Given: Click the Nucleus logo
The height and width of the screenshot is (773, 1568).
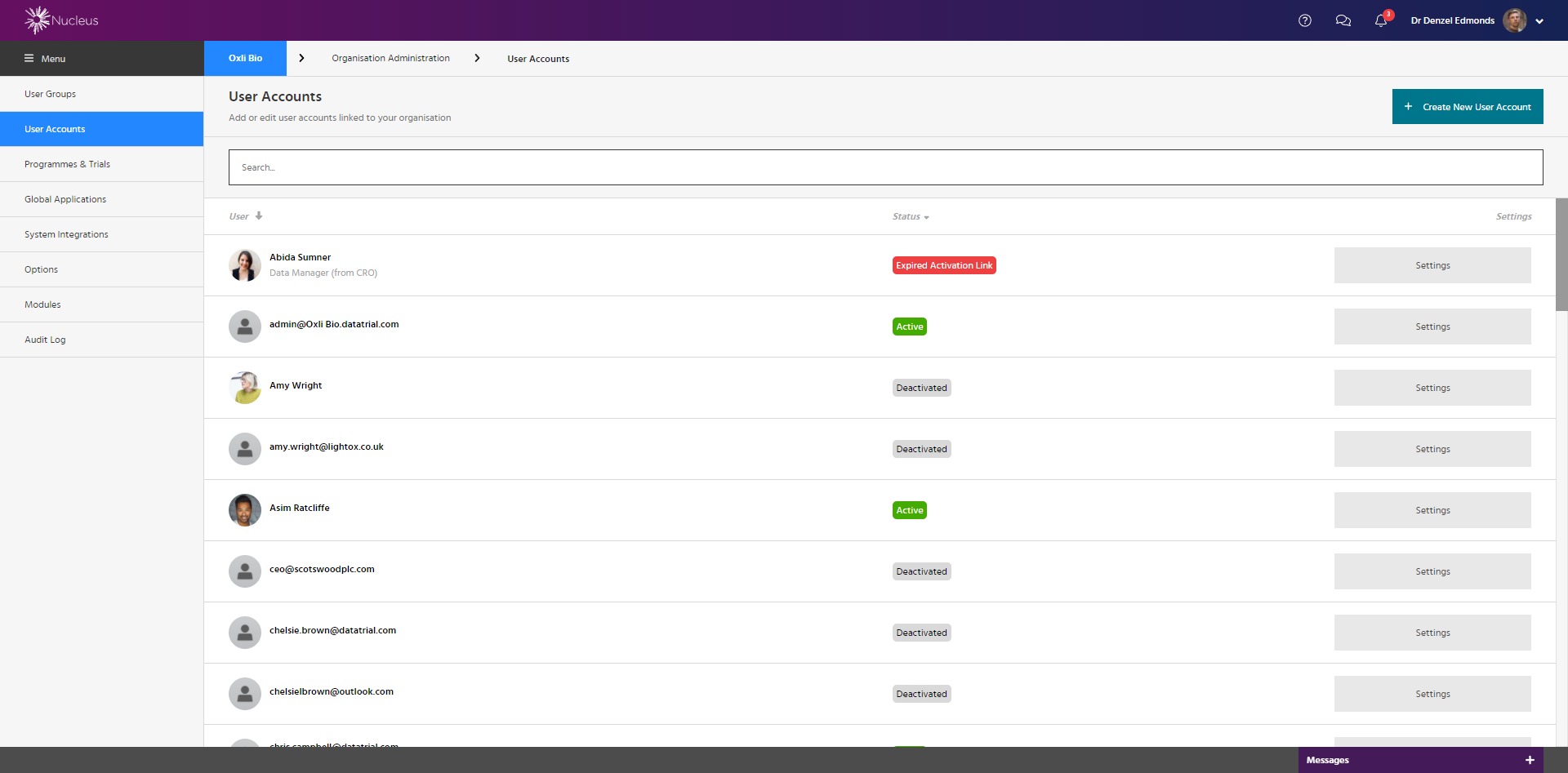Looking at the screenshot, I should click(x=61, y=20).
